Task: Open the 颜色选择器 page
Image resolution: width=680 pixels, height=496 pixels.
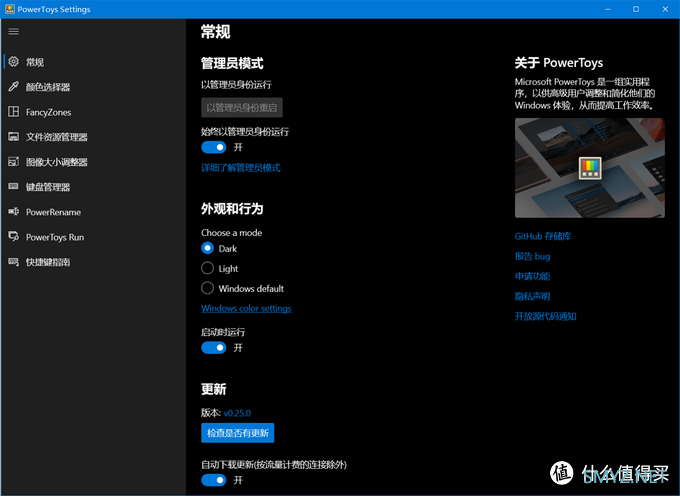Action: [93, 87]
